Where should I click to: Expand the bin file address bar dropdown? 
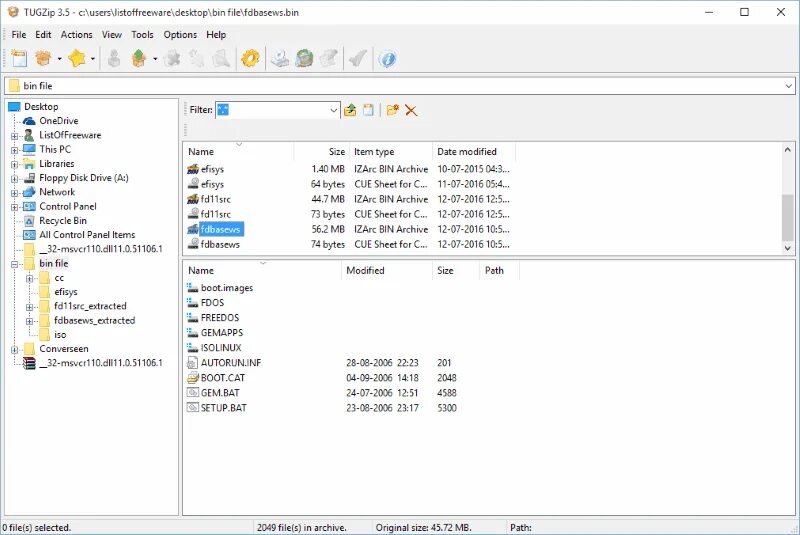point(789,86)
